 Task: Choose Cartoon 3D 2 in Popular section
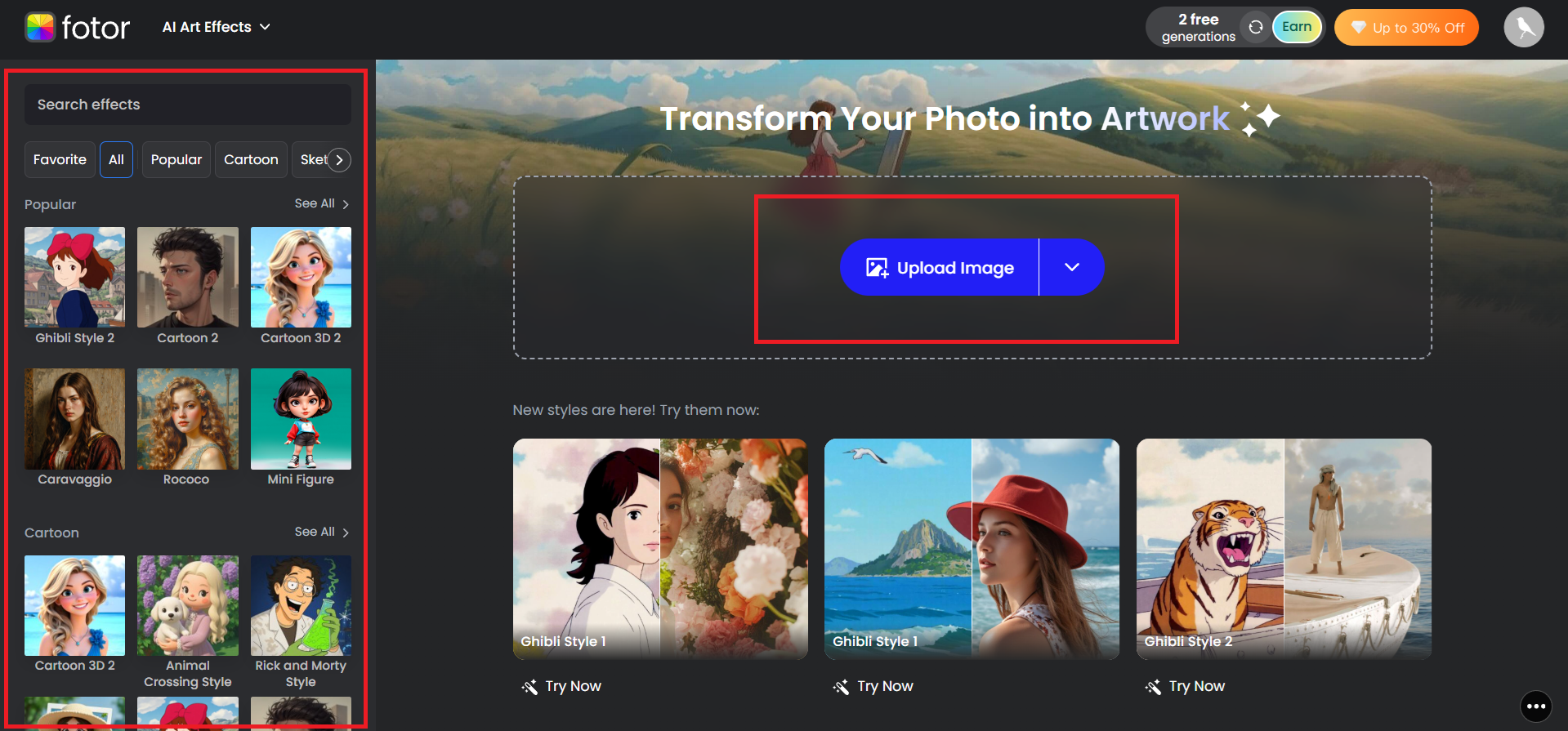pos(301,278)
